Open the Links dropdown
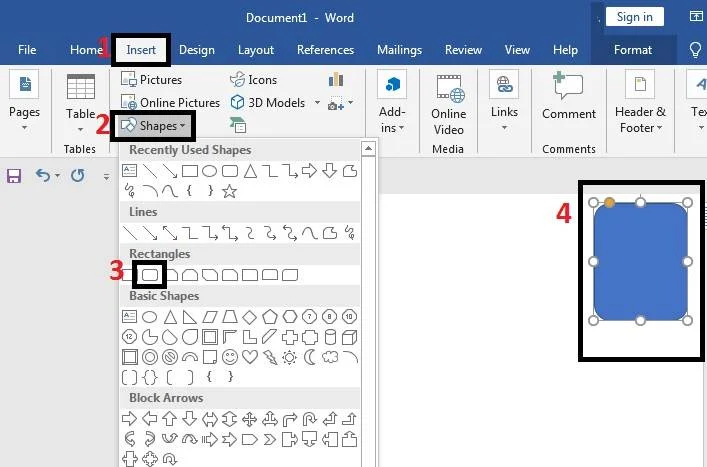Image resolution: width=707 pixels, height=467 pixels. pyautogui.click(x=505, y=128)
